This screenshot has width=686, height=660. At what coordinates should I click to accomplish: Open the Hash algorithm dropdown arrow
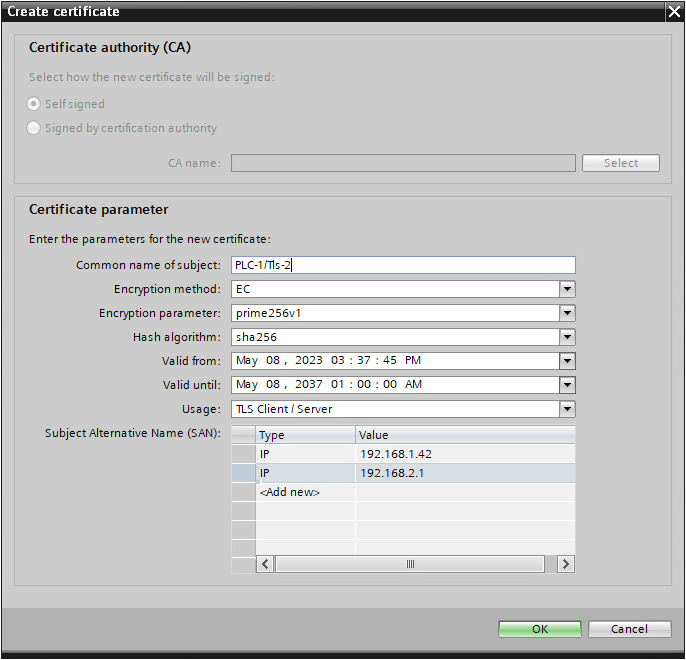pos(567,337)
